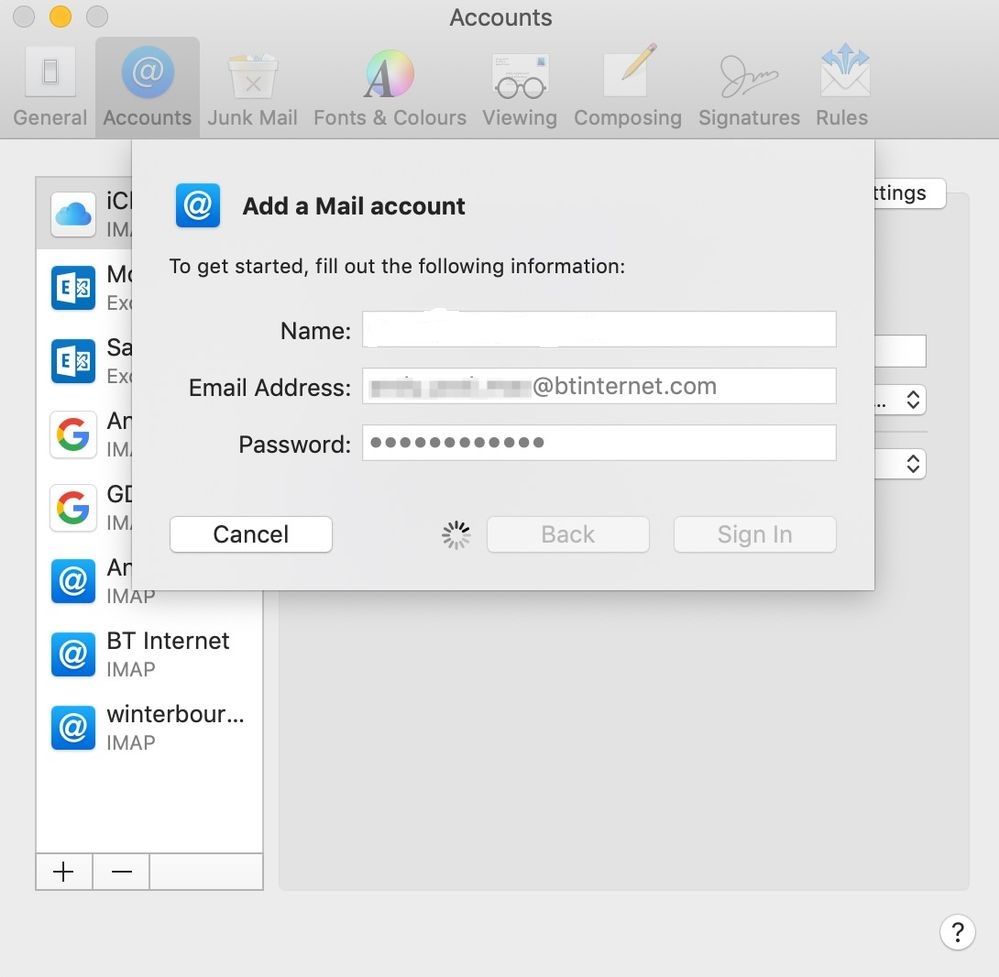Select the Junk Mail preferences icon
The image size is (999, 977).
click(252, 88)
